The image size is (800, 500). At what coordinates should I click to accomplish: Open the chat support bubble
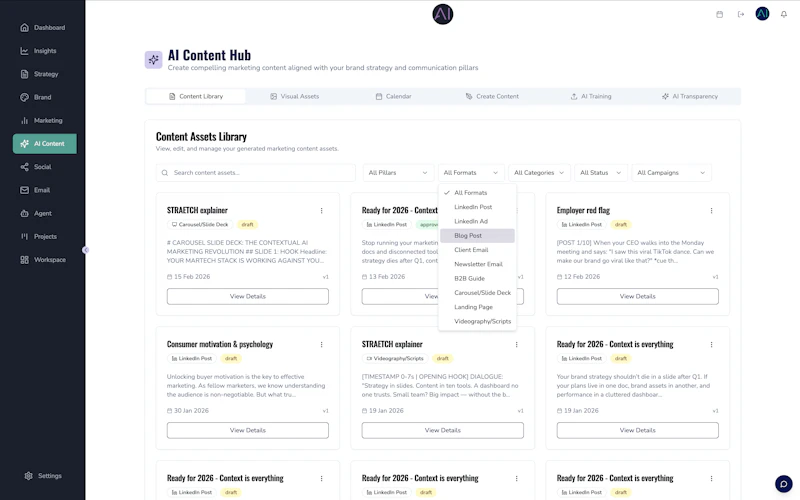click(784, 484)
